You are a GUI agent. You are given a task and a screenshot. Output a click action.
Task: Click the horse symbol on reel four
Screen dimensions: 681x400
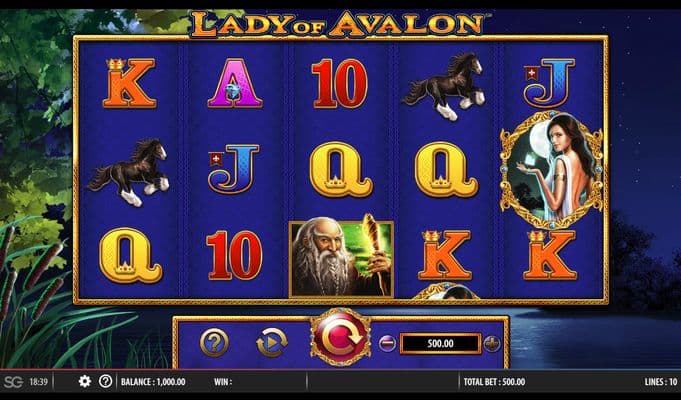pos(444,86)
